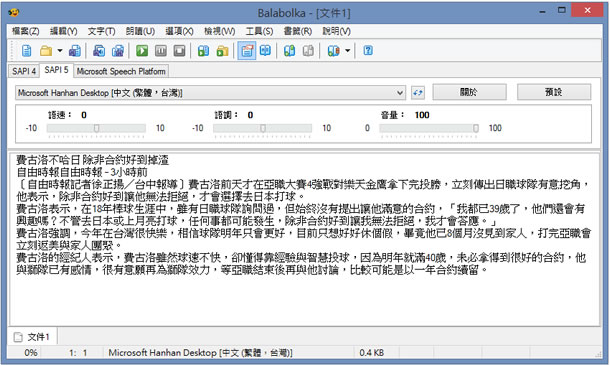Click in the article text area
Viewport: 610px width, 365px height.
pos(304,239)
